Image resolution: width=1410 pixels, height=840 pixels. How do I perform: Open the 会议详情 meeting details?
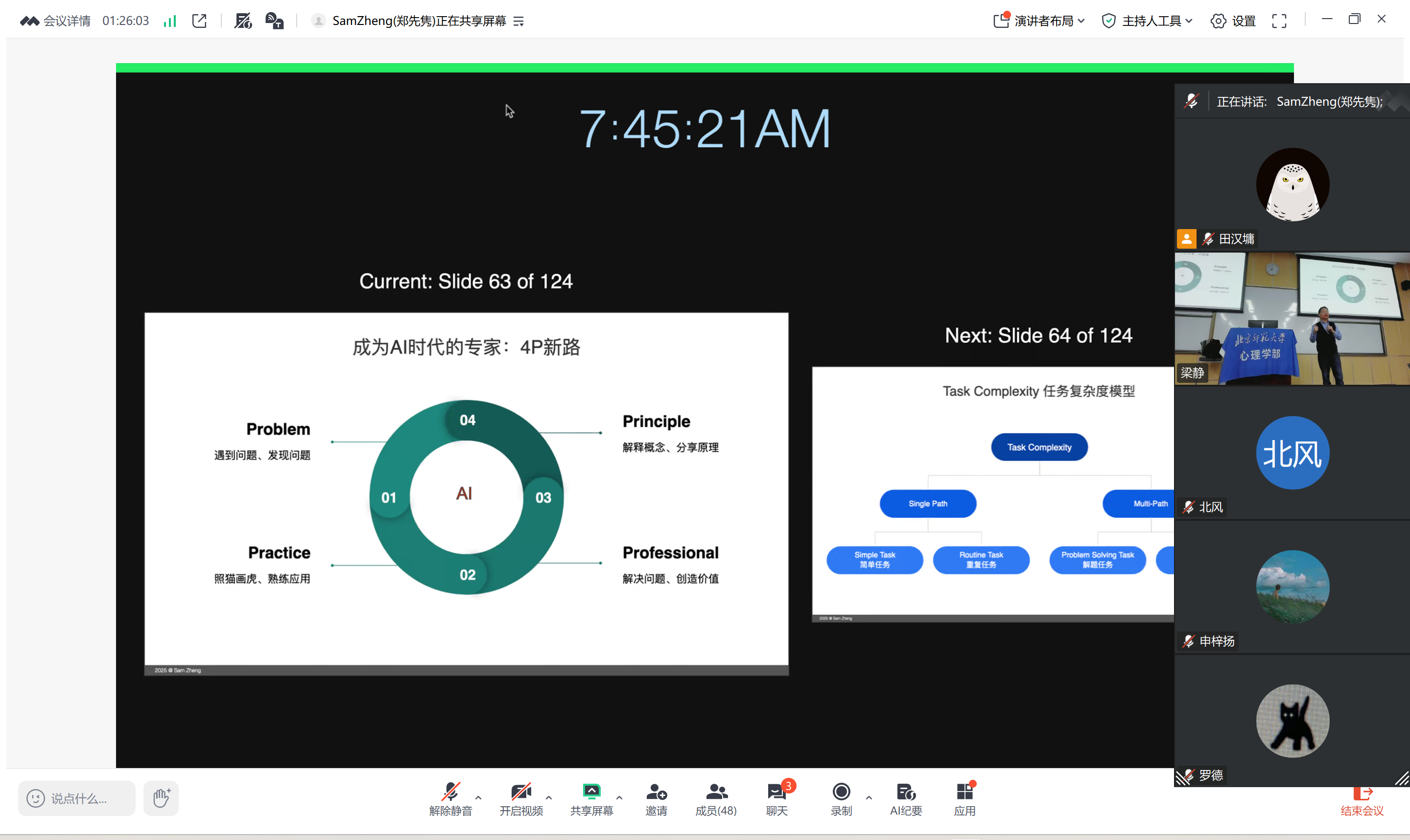(x=55, y=21)
